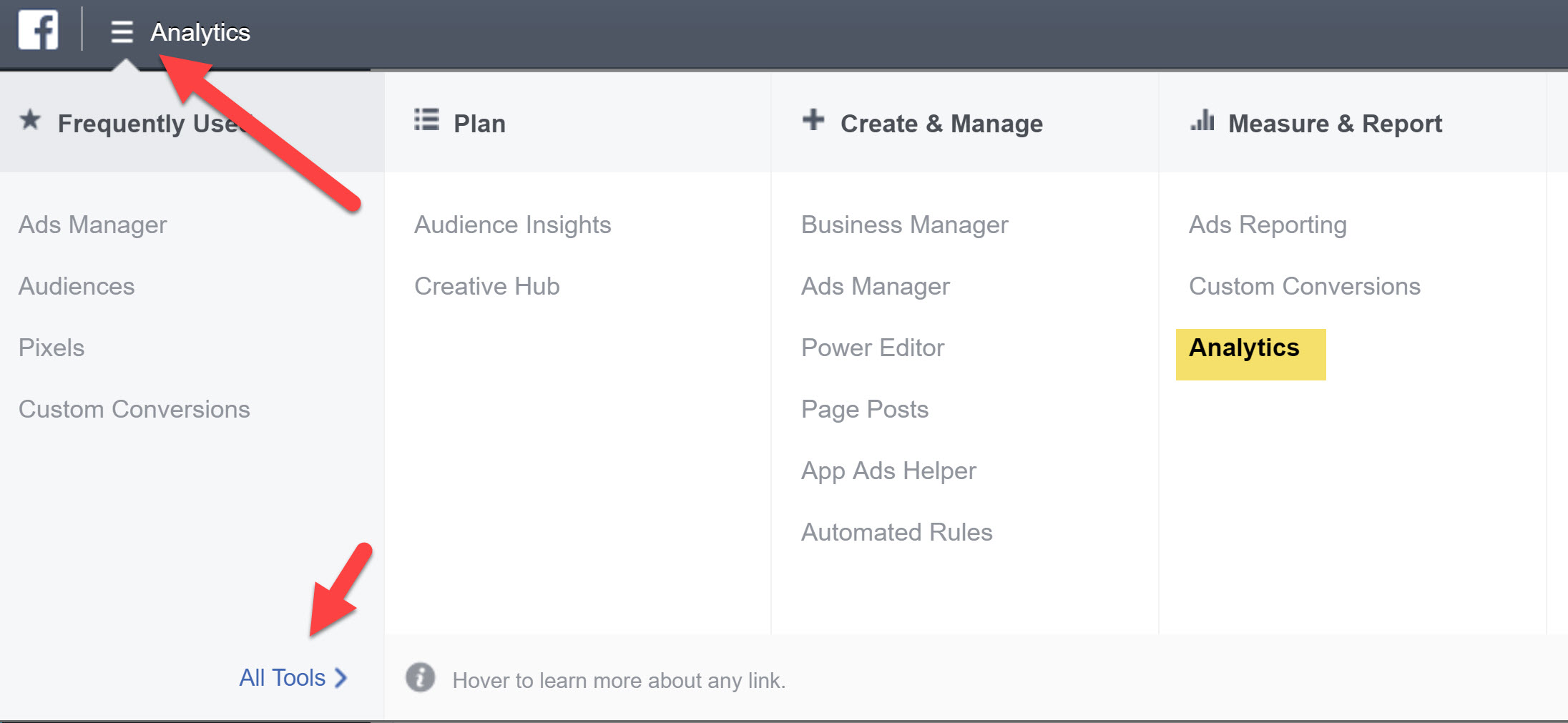
Task: Open Custom Conversions under Measure & Report
Action: 1305,286
